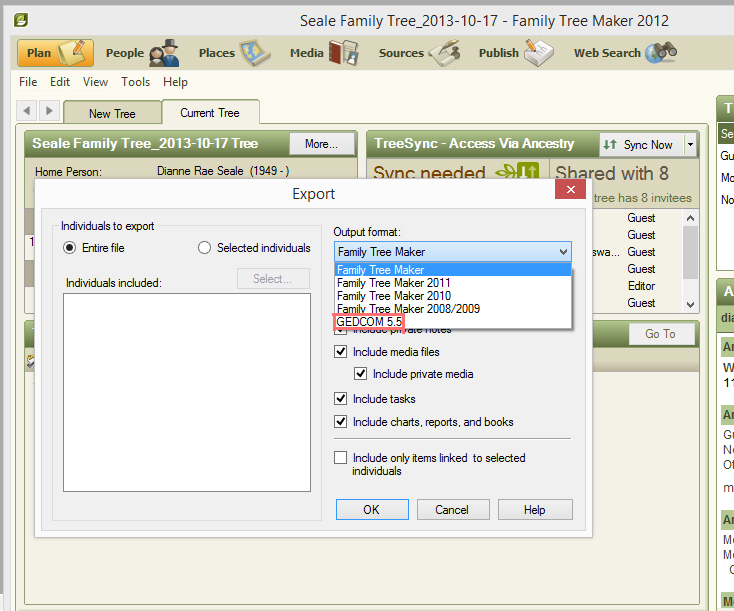Select the Selected individuals radio button

coord(204,248)
